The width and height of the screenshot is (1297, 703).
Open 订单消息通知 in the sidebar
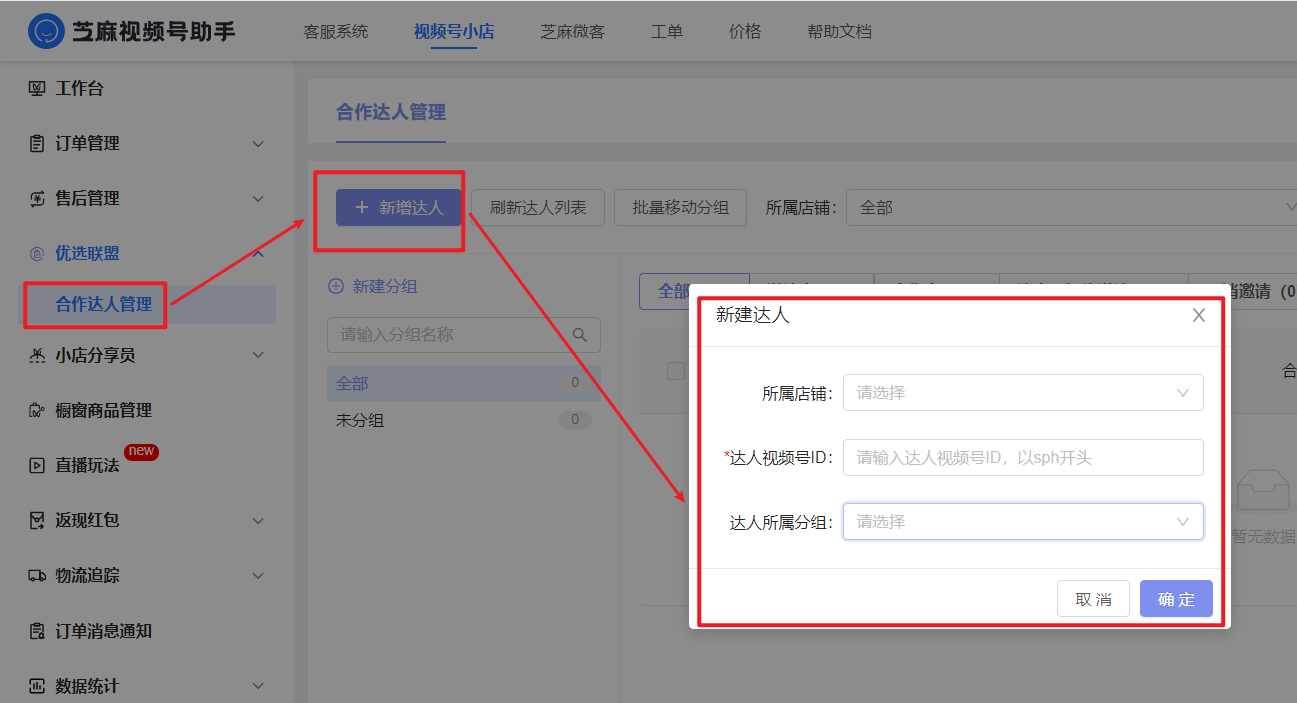pyautogui.click(x=104, y=631)
